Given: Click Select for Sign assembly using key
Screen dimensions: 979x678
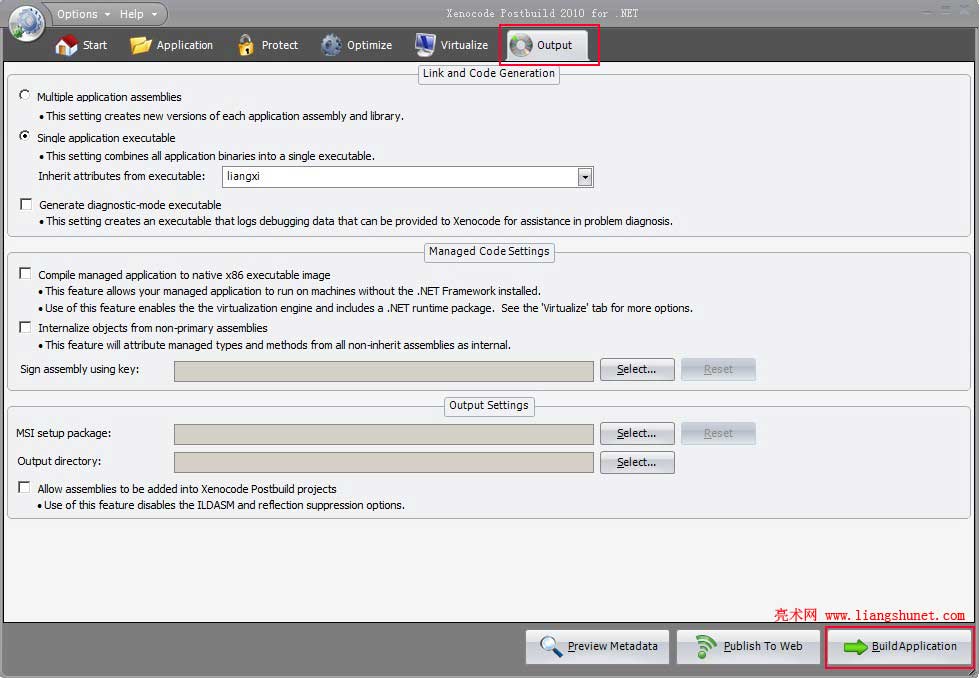Looking at the screenshot, I should point(637,370).
